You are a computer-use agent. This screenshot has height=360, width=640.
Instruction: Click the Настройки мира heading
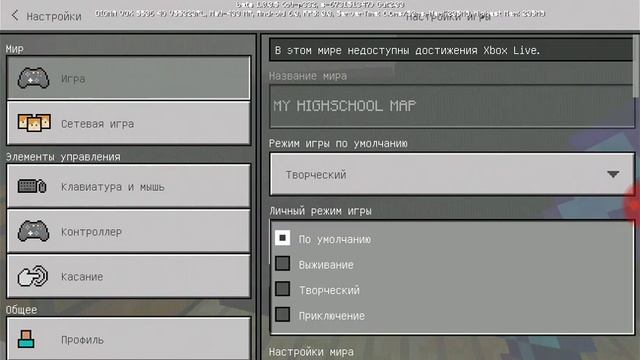(x=311, y=352)
